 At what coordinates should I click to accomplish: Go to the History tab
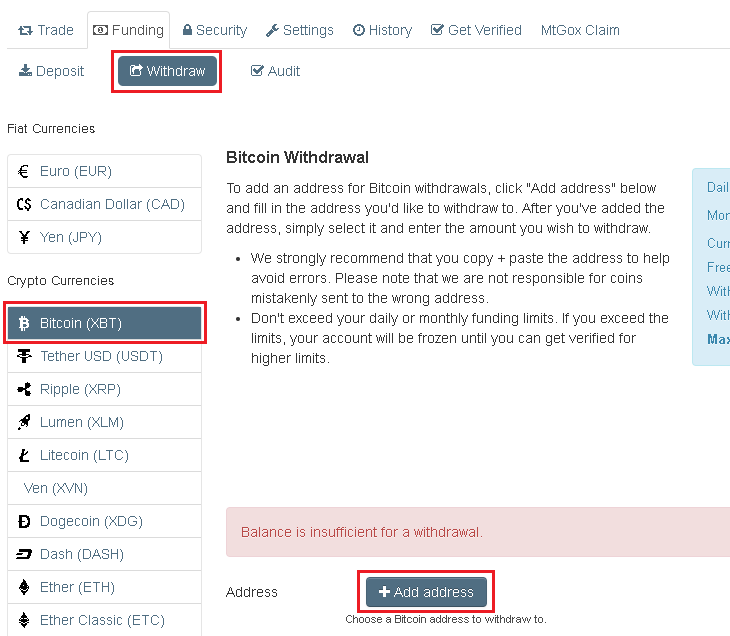(x=382, y=30)
